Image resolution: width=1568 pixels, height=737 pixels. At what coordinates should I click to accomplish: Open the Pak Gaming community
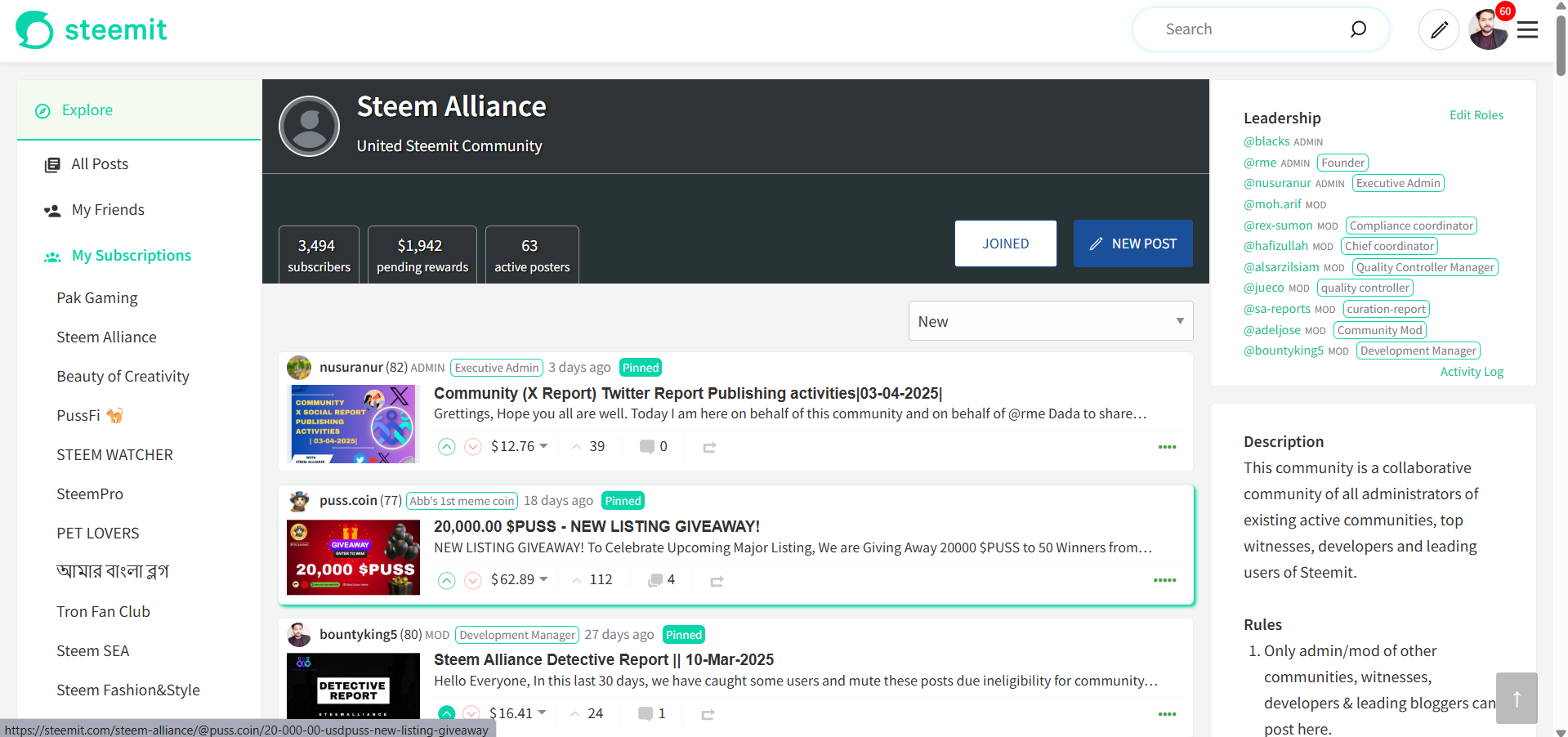pos(97,298)
